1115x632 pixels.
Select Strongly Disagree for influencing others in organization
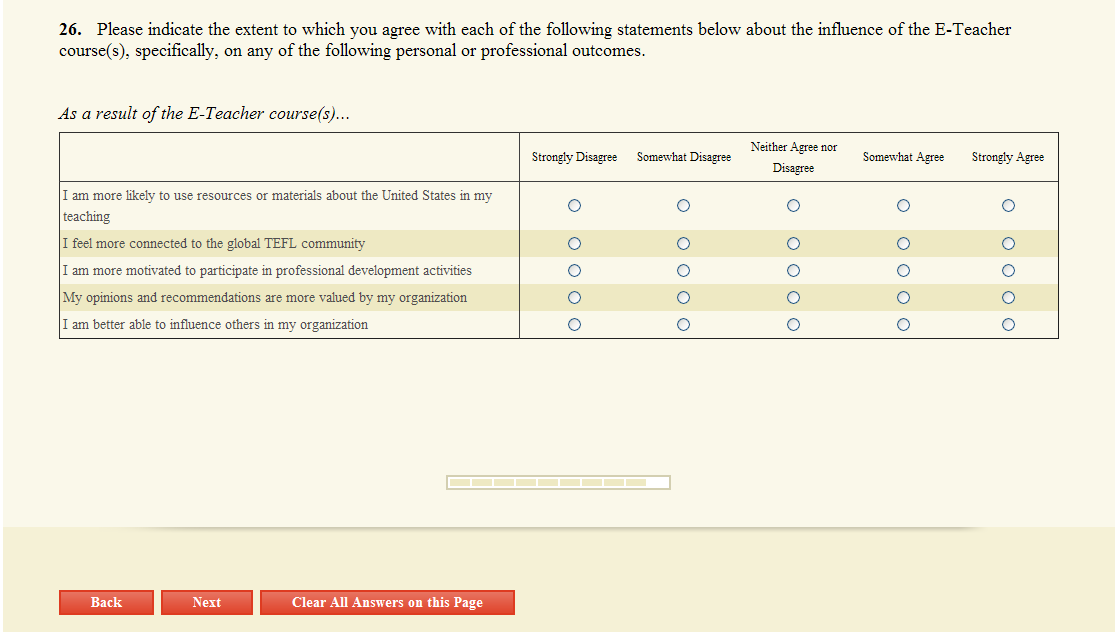[x=574, y=324]
